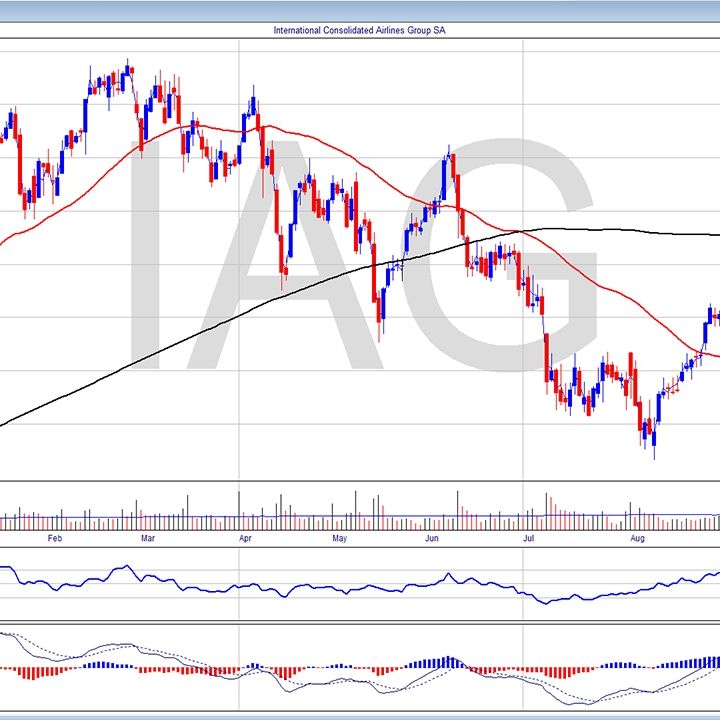Select the blue oscillator line below volume
Viewport: 720px width, 720px height.
[x=300, y=586]
